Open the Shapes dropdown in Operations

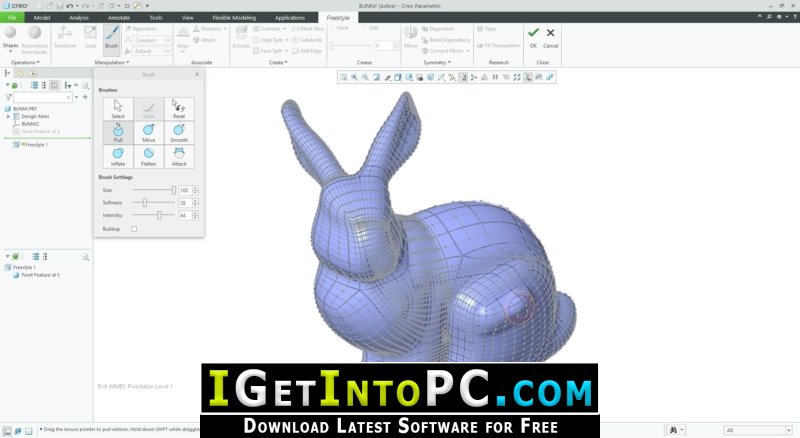pyautogui.click(x=10, y=45)
